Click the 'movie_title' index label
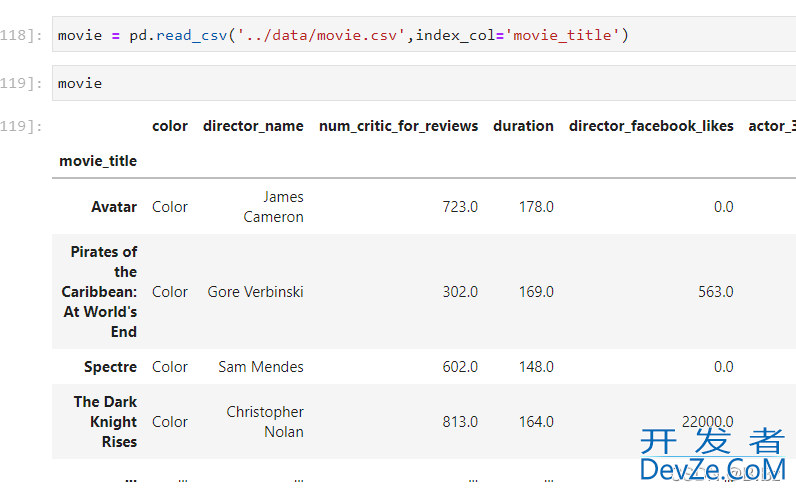Viewport: 796px width, 491px height. (98, 161)
